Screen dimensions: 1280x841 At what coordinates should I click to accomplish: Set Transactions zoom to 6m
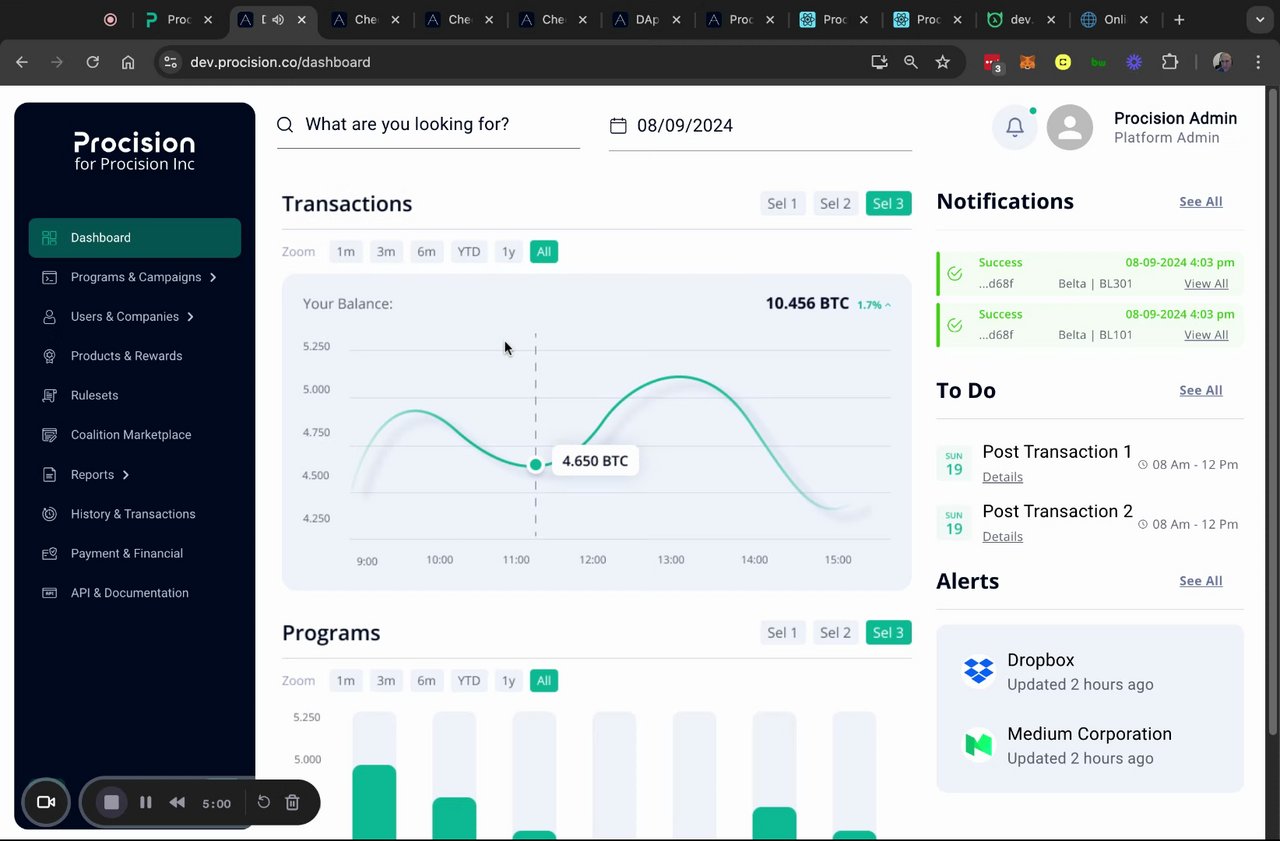coord(426,252)
